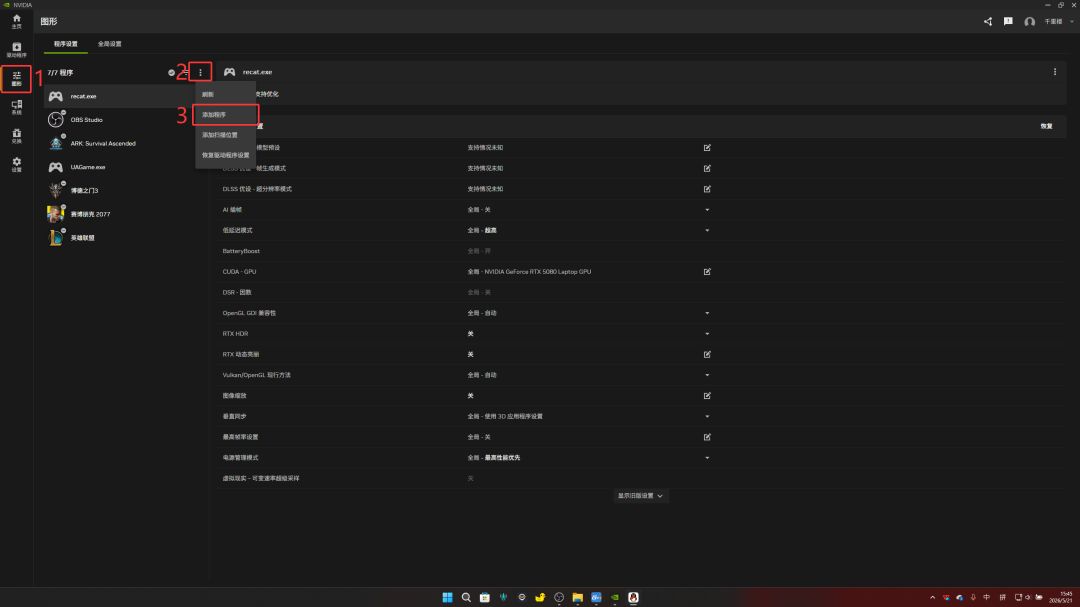This screenshot has height=607, width=1080.
Task: Open the 系统 system section in the sidebar
Action: [17, 107]
